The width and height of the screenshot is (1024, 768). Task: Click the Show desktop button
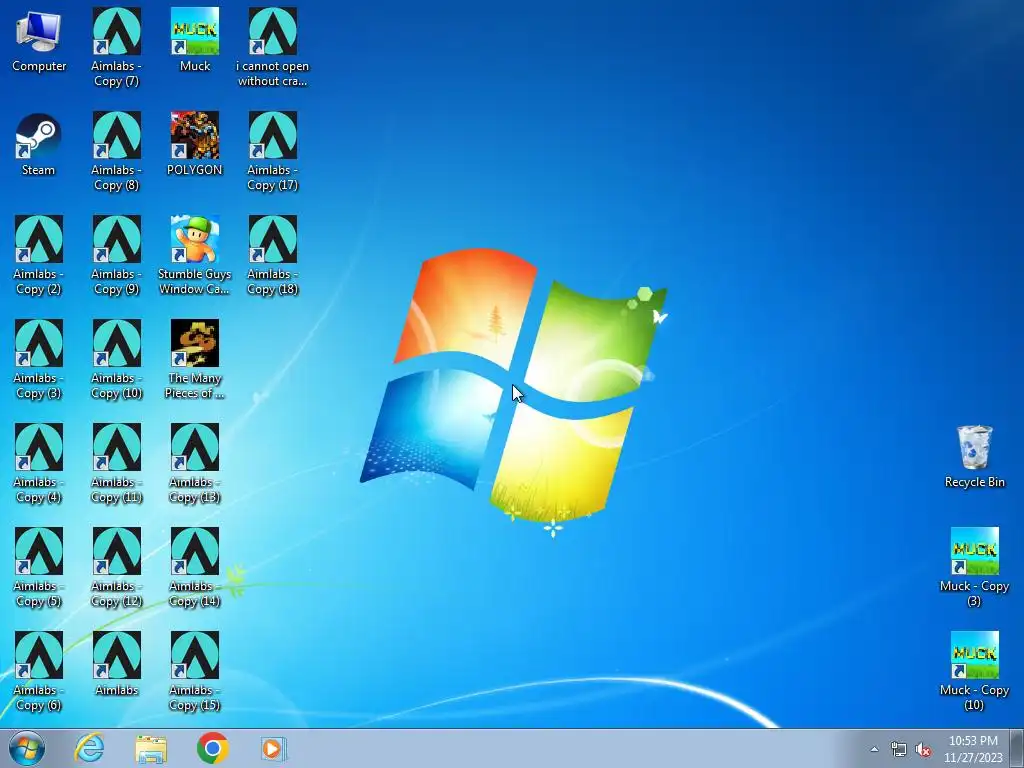click(x=1016, y=748)
